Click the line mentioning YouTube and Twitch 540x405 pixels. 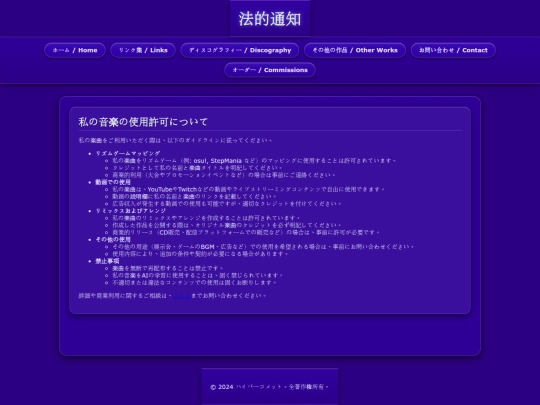248,189
